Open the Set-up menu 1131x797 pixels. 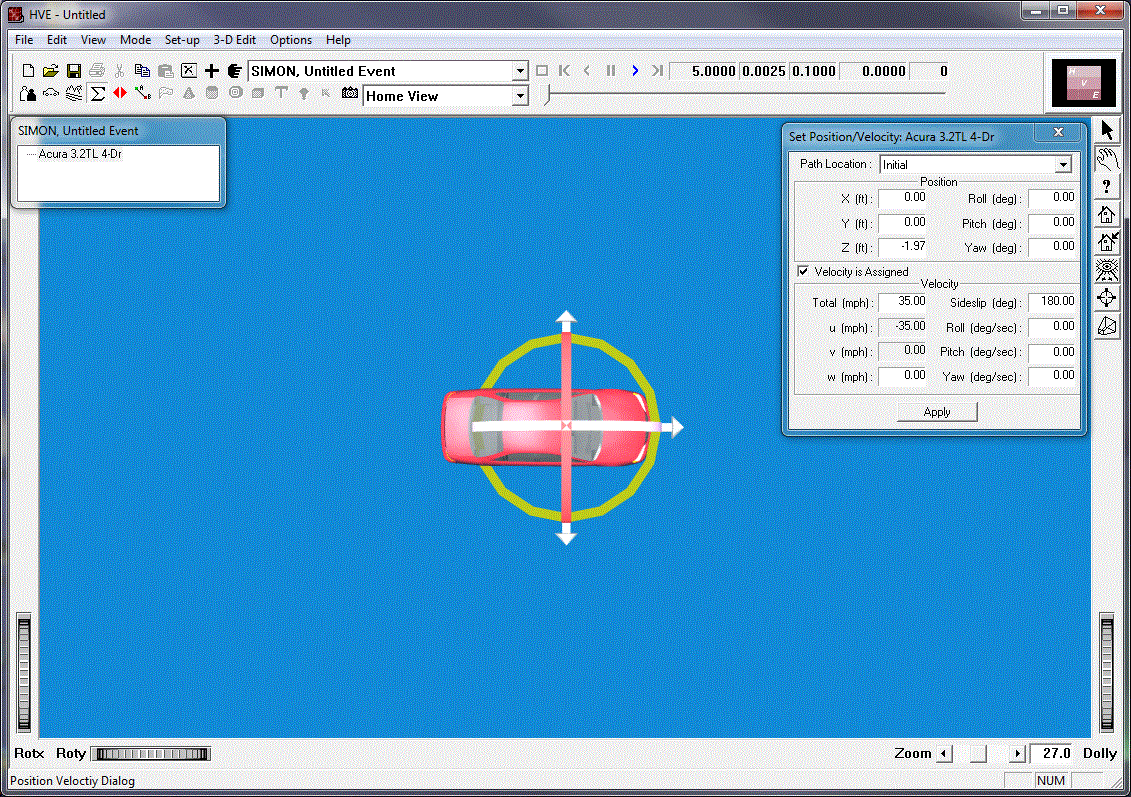tap(182, 40)
